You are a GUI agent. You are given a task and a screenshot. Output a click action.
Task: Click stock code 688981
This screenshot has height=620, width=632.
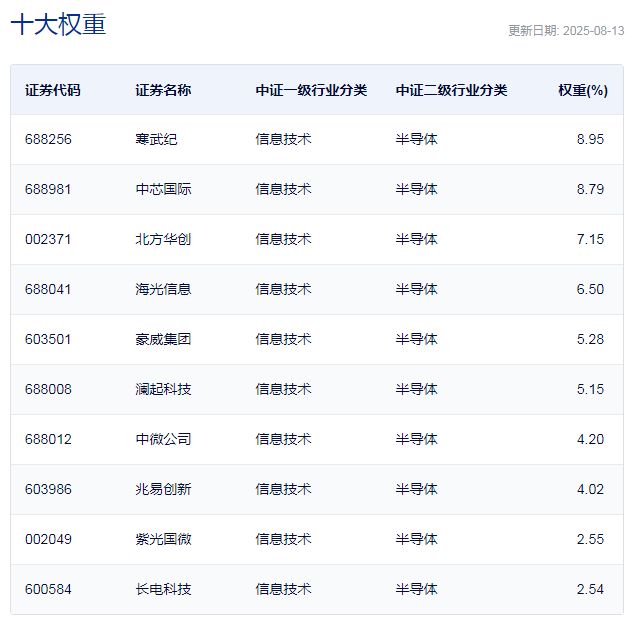tap(48, 189)
